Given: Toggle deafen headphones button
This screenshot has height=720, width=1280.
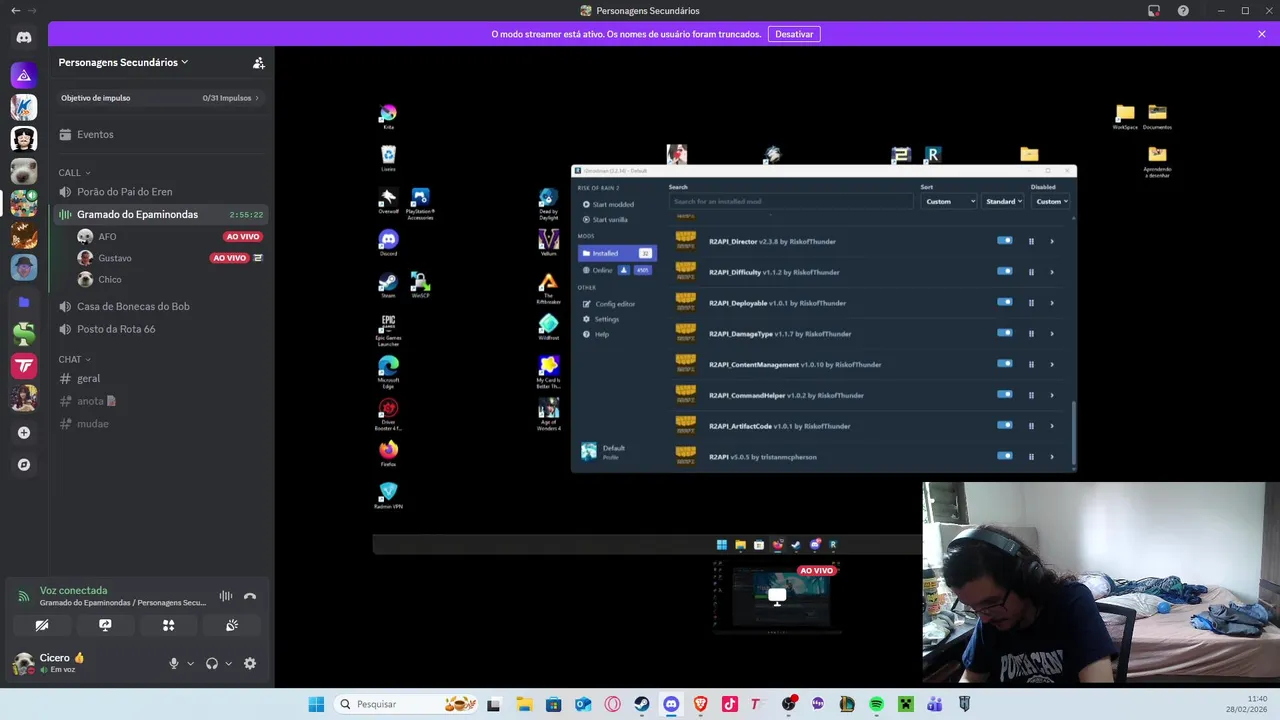Looking at the screenshot, I should pos(212,663).
